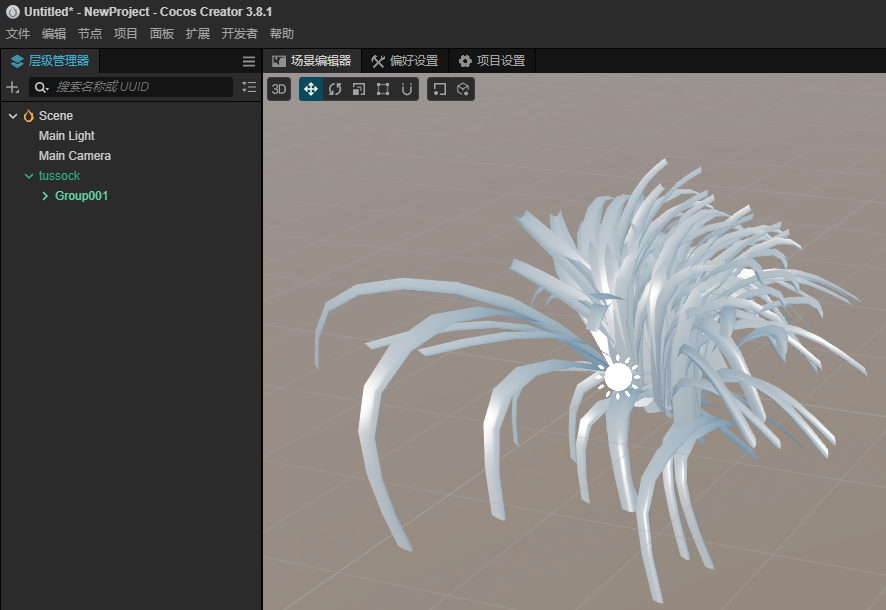886x610 pixels.
Task: Switch to the 偏好设置 tab
Action: coord(405,61)
